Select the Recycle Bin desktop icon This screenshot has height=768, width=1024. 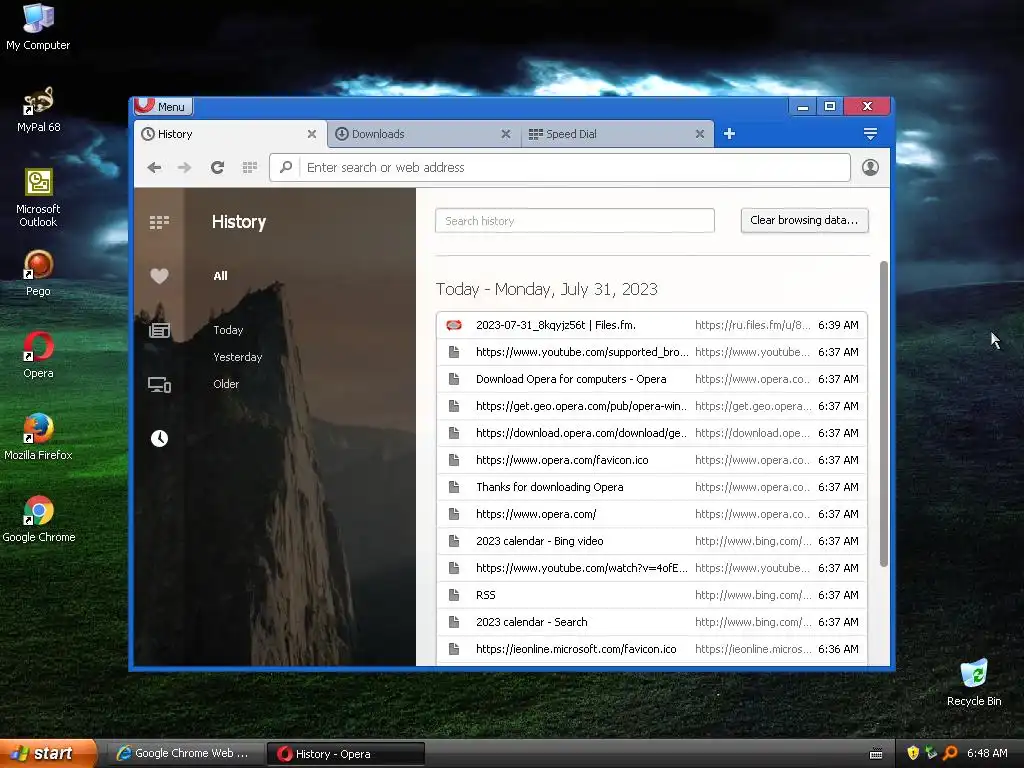click(x=974, y=683)
